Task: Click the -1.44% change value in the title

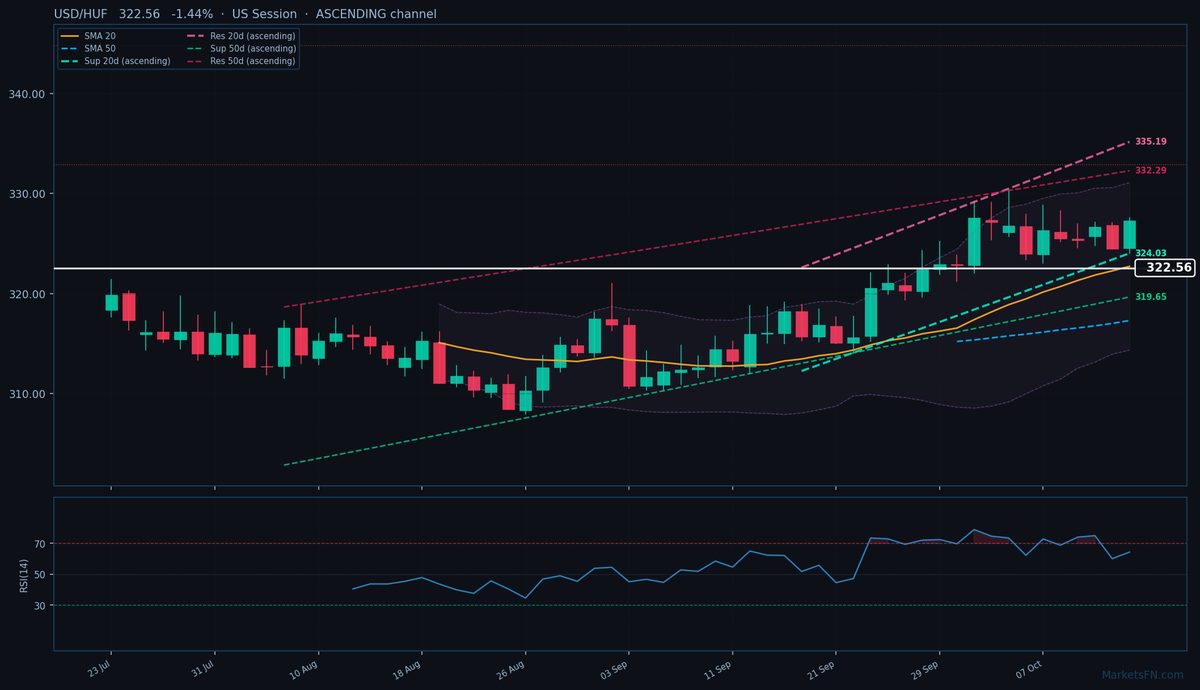Action: 192,14
